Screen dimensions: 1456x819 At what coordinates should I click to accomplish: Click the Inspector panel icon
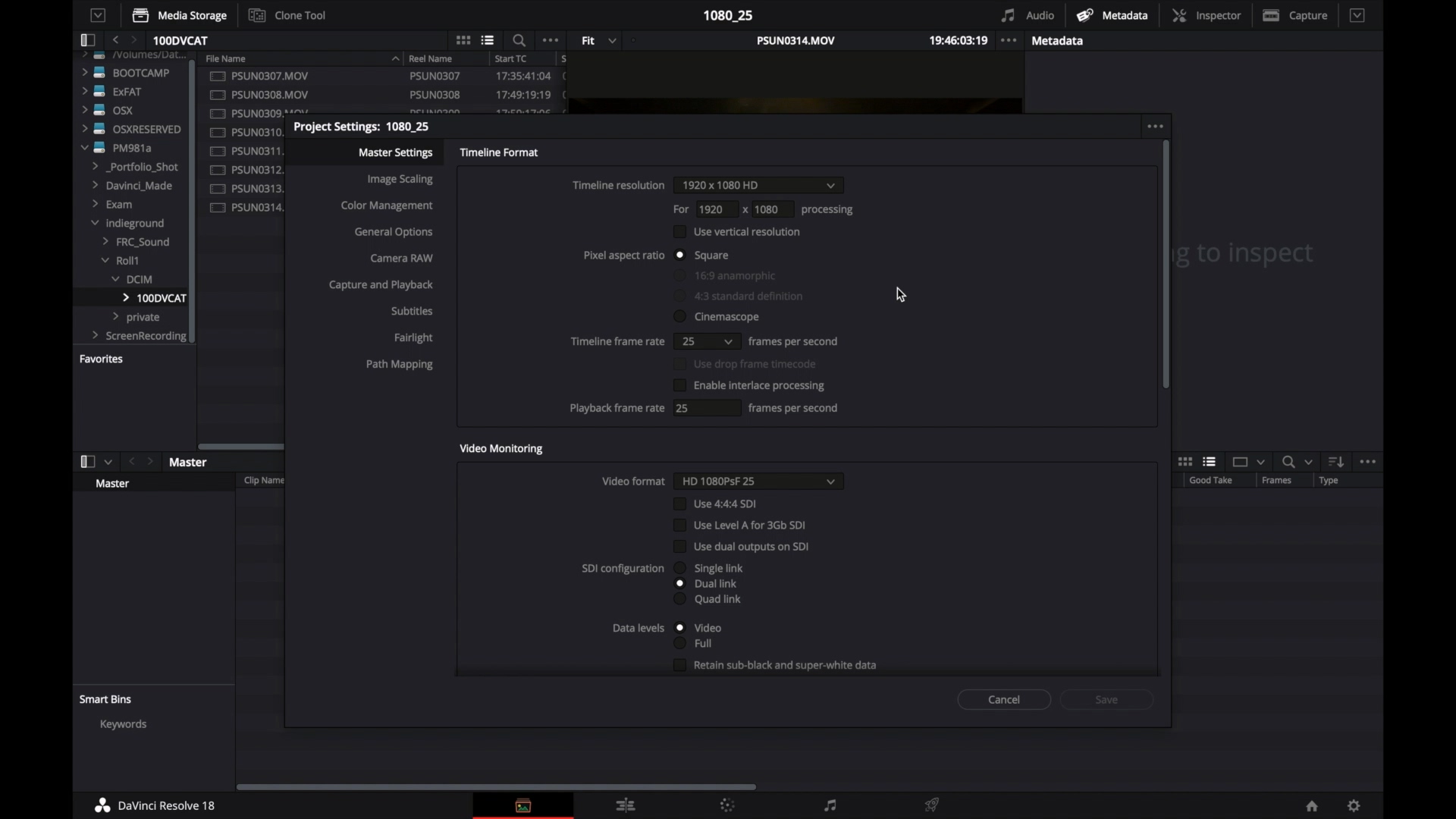tap(1180, 15)
